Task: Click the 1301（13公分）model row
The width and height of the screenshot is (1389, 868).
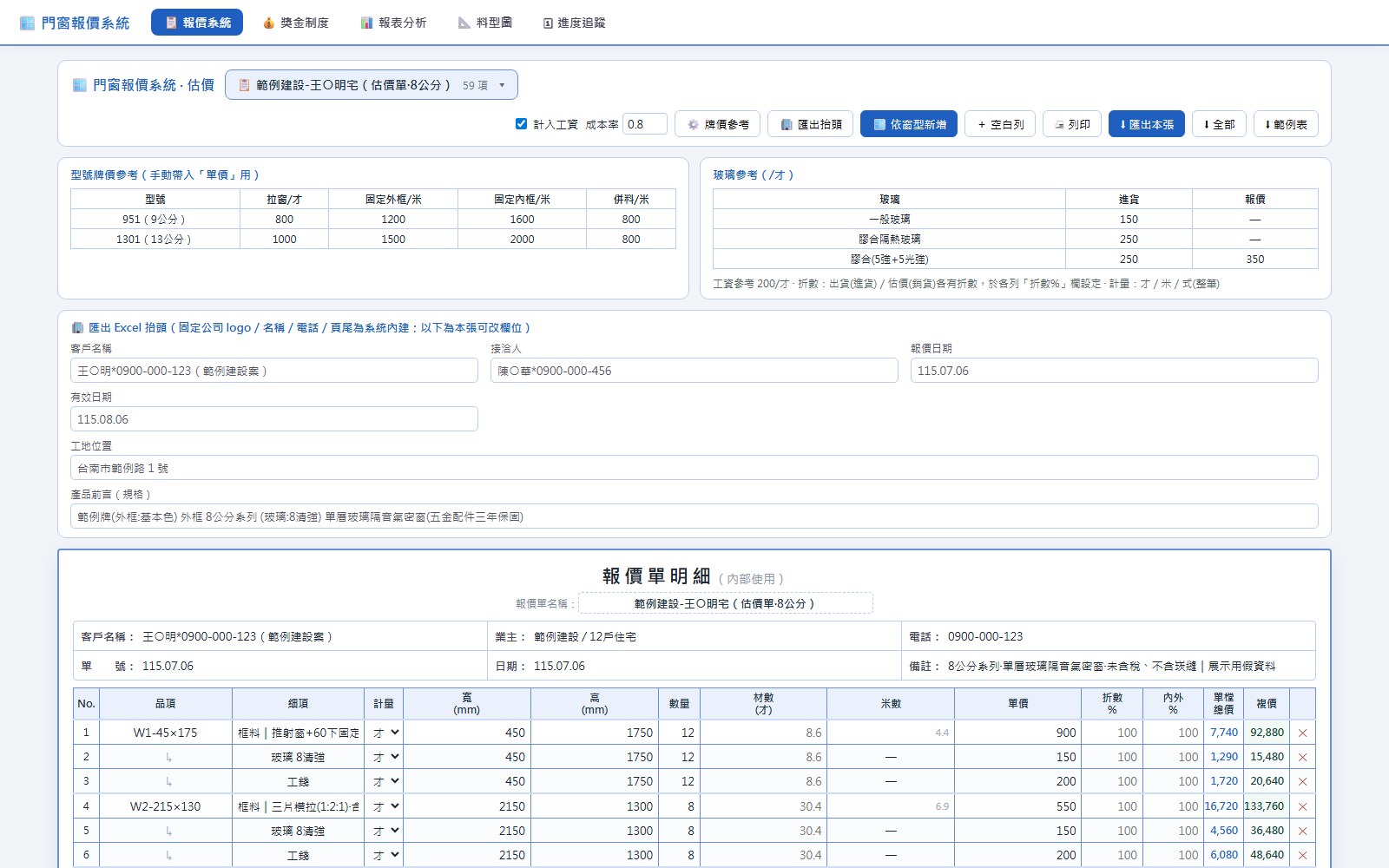Action: pyautogui.click(x=373, y=239)
